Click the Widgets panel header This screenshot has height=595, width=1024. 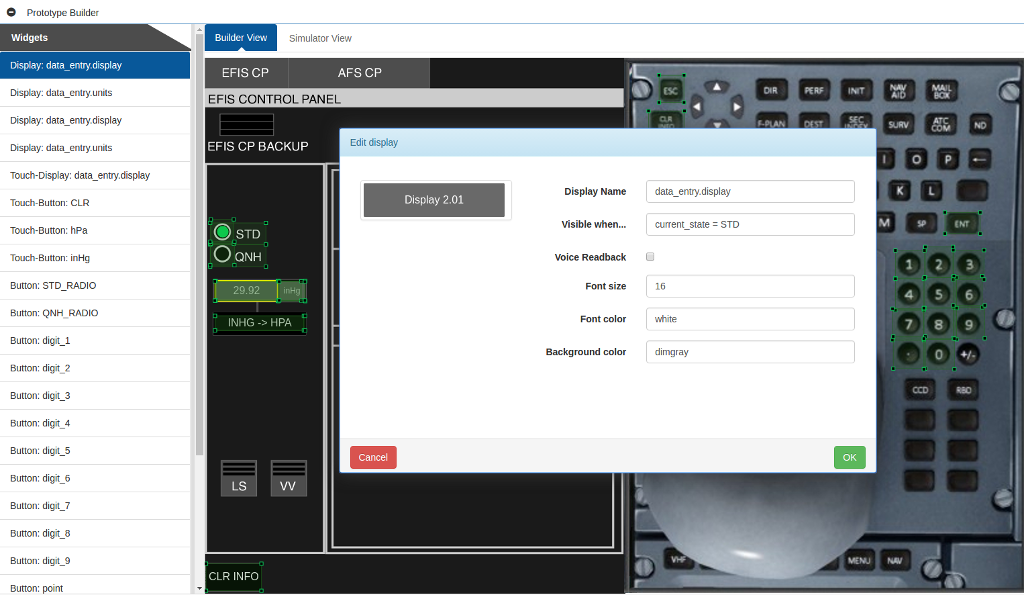pos(95,37)
